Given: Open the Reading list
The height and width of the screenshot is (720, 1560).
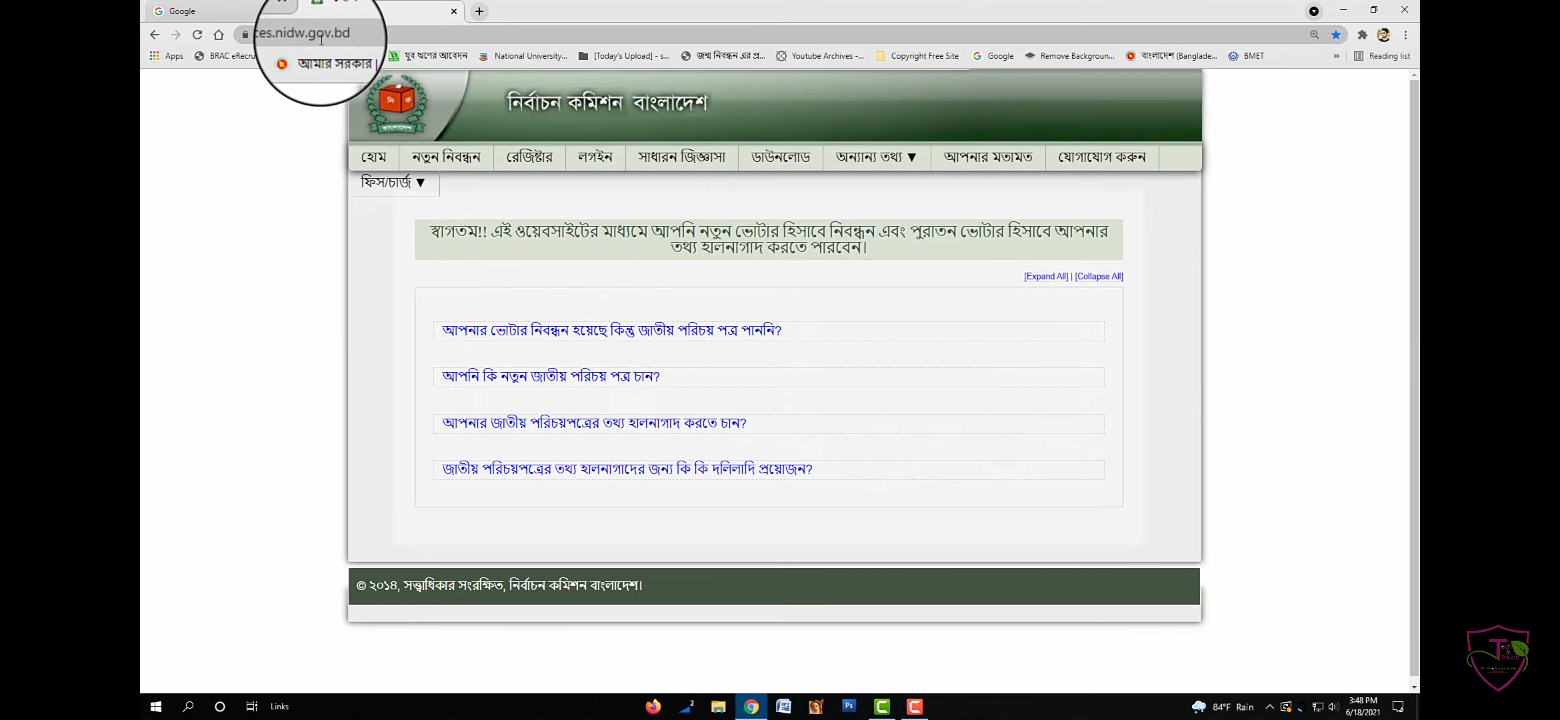Looking at the screenshot, I should [x=1382, y=56].
